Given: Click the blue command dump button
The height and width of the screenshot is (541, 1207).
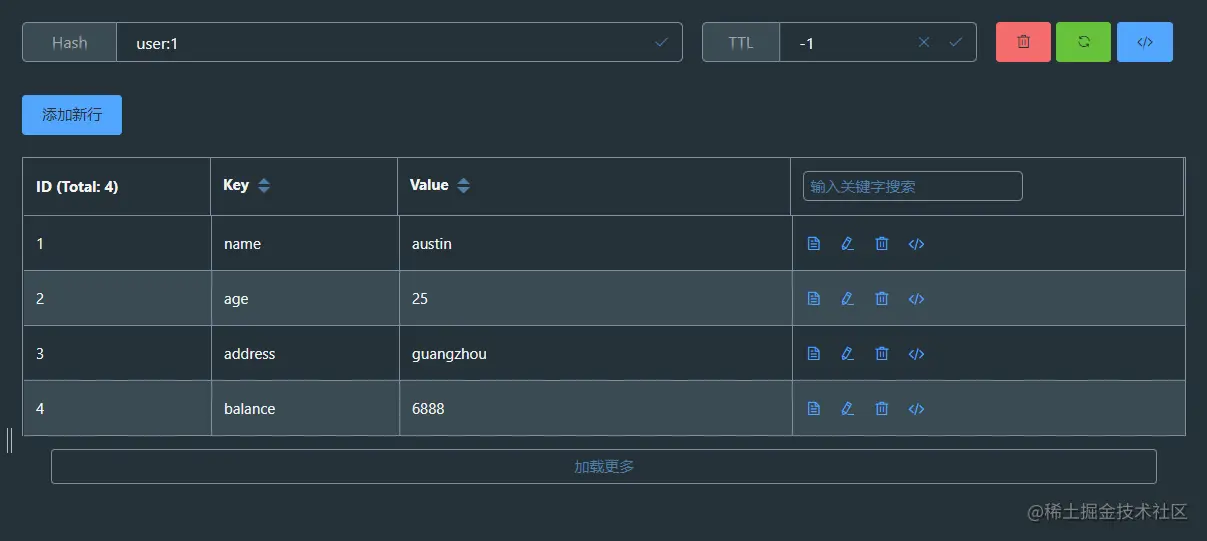Looking at the screenshot, I should point(1145,42).
